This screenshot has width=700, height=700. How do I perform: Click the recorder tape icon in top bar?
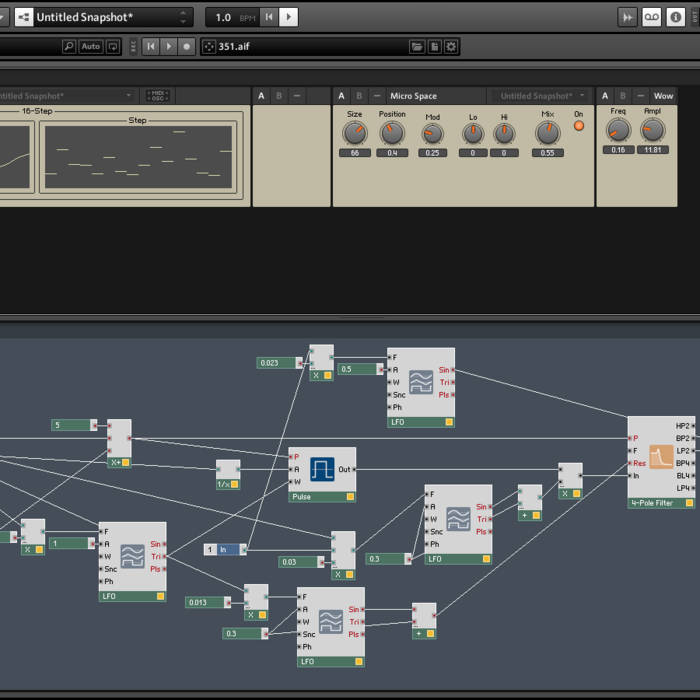652,17
